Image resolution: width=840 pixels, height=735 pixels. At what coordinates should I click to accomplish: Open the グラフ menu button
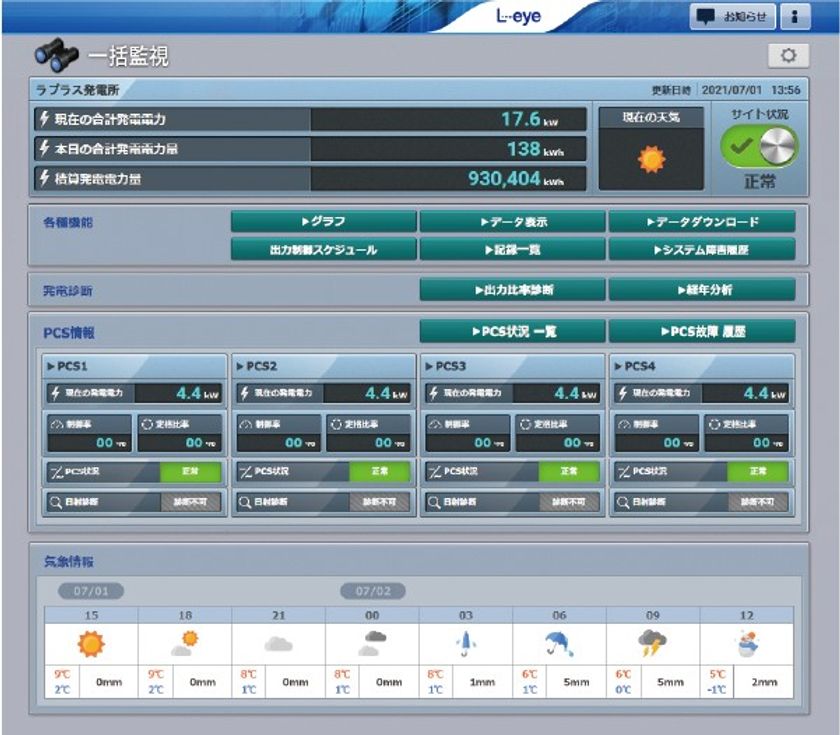[323, 222]
